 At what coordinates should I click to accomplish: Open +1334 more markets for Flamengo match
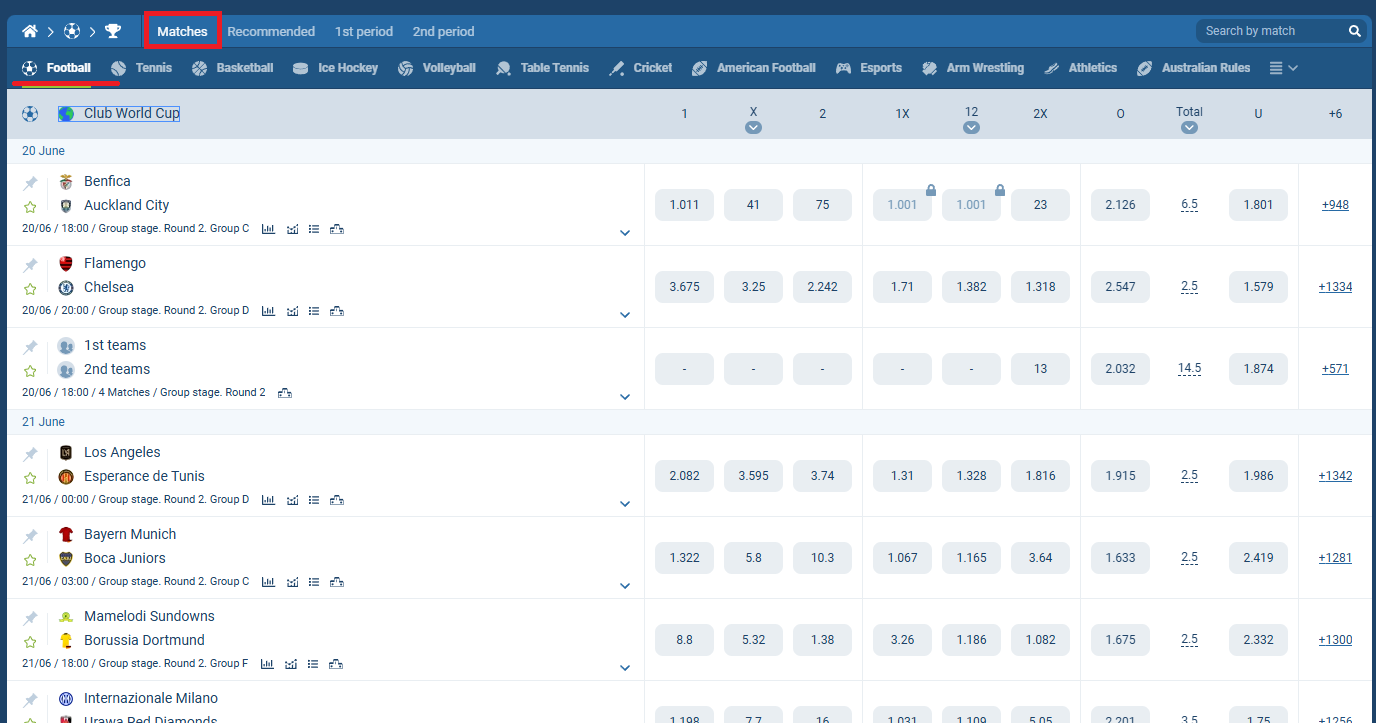click(1335, 287)
